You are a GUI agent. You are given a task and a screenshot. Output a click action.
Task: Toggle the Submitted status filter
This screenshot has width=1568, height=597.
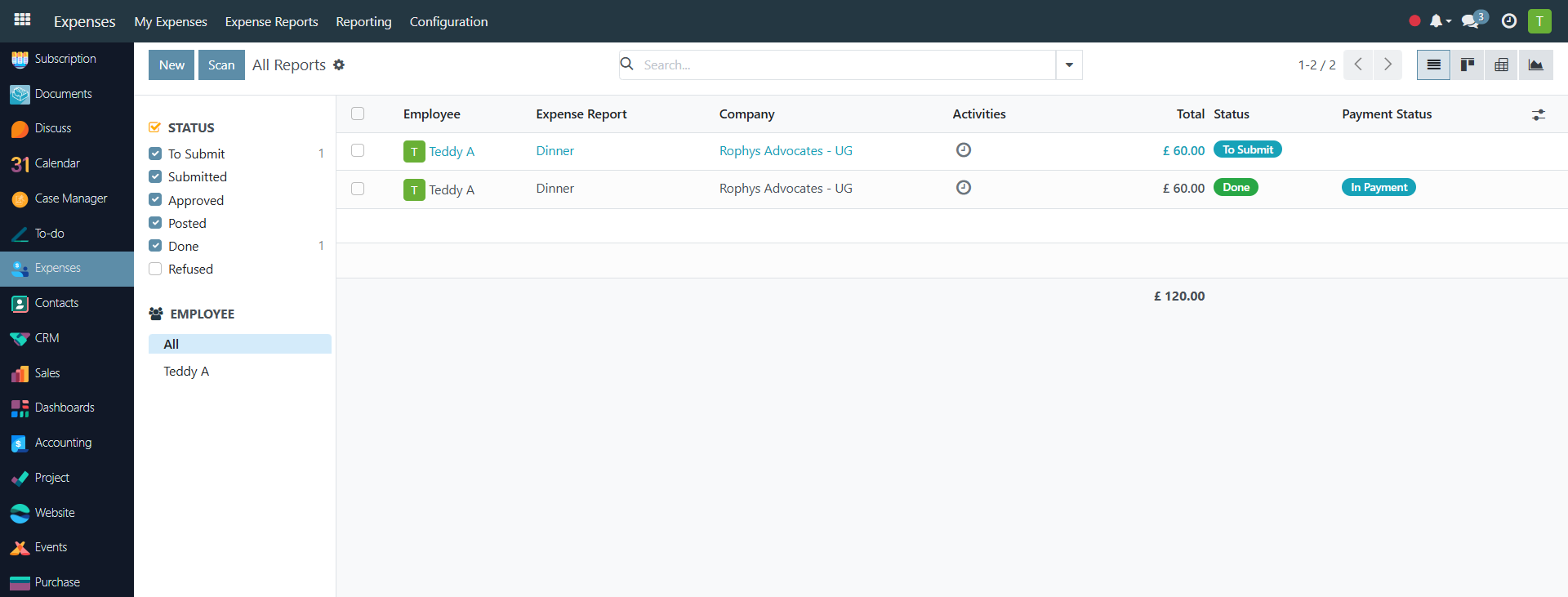155,176
